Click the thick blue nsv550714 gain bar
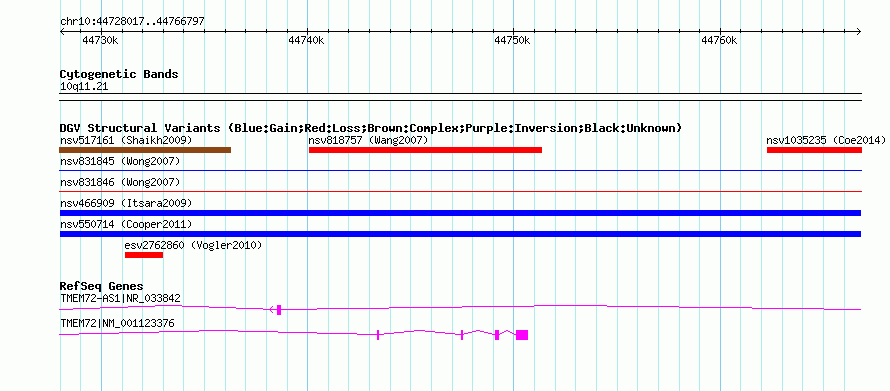 tap(460, 234)
